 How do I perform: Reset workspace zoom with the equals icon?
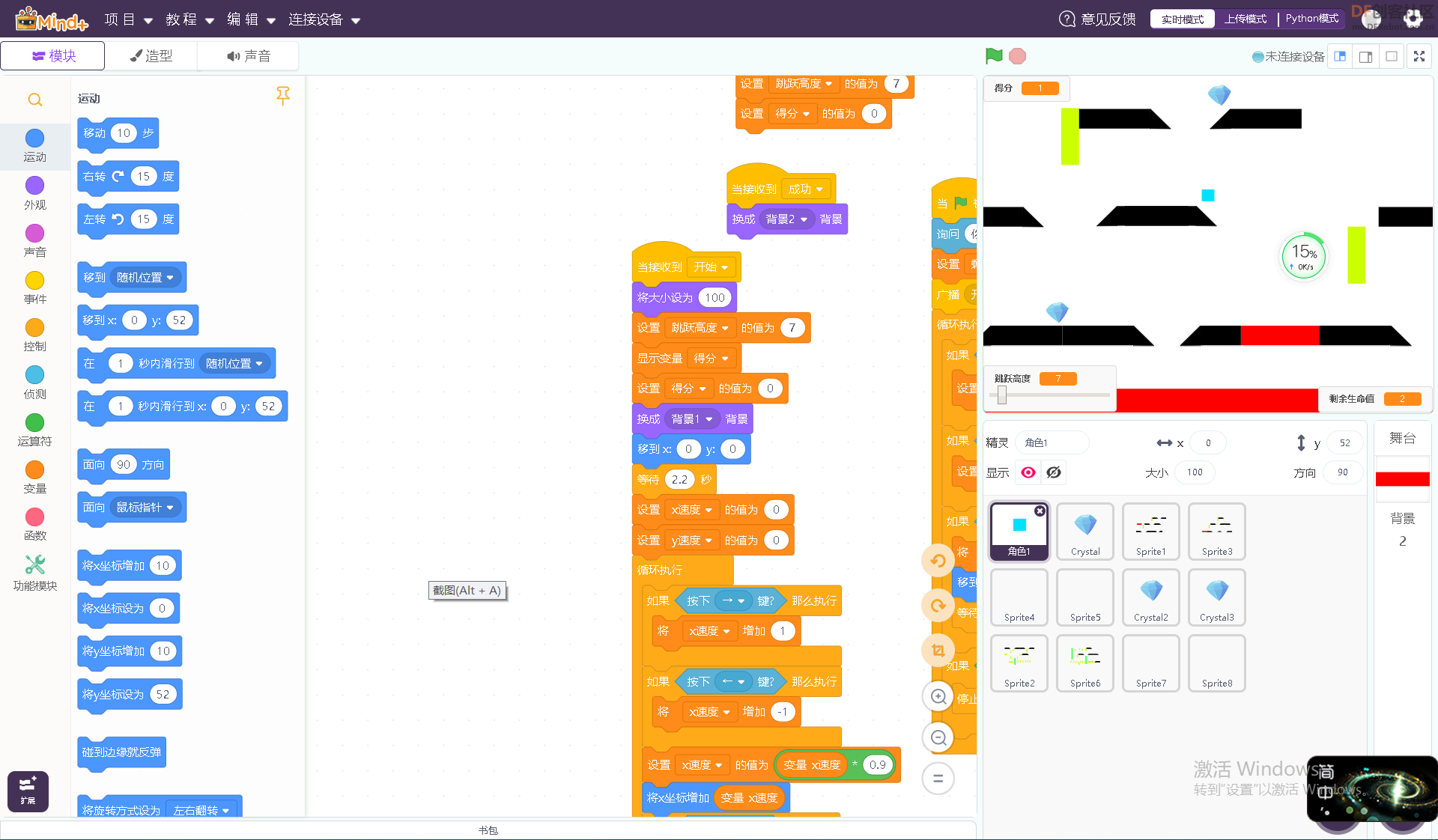[x=938, y=779]
